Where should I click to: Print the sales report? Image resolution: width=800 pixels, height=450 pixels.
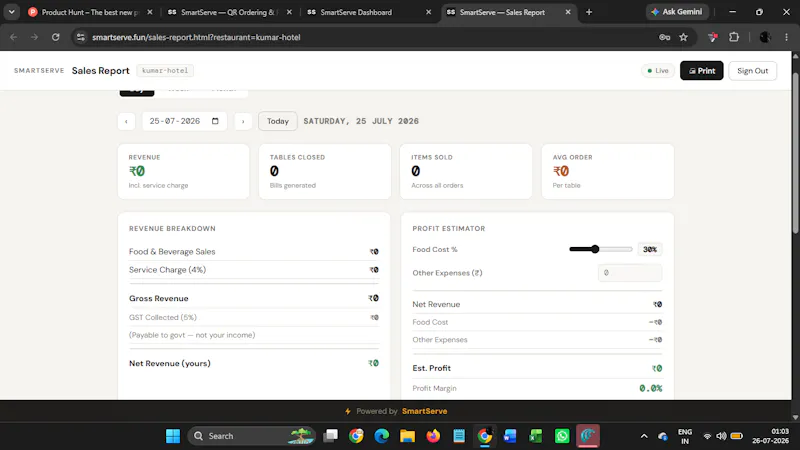point(702,70)
